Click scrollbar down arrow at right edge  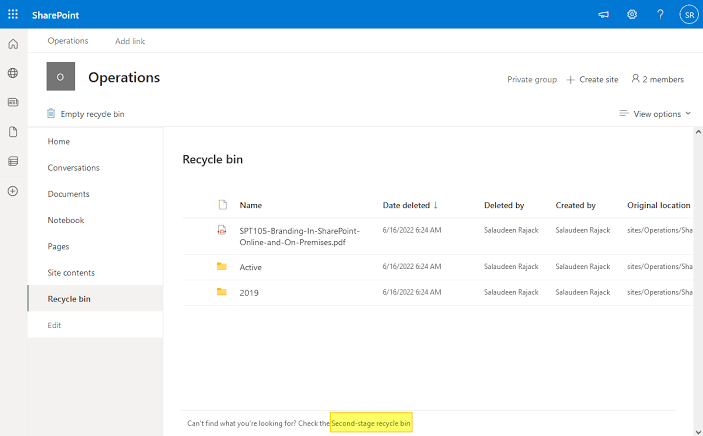click(x=698, y=432)
